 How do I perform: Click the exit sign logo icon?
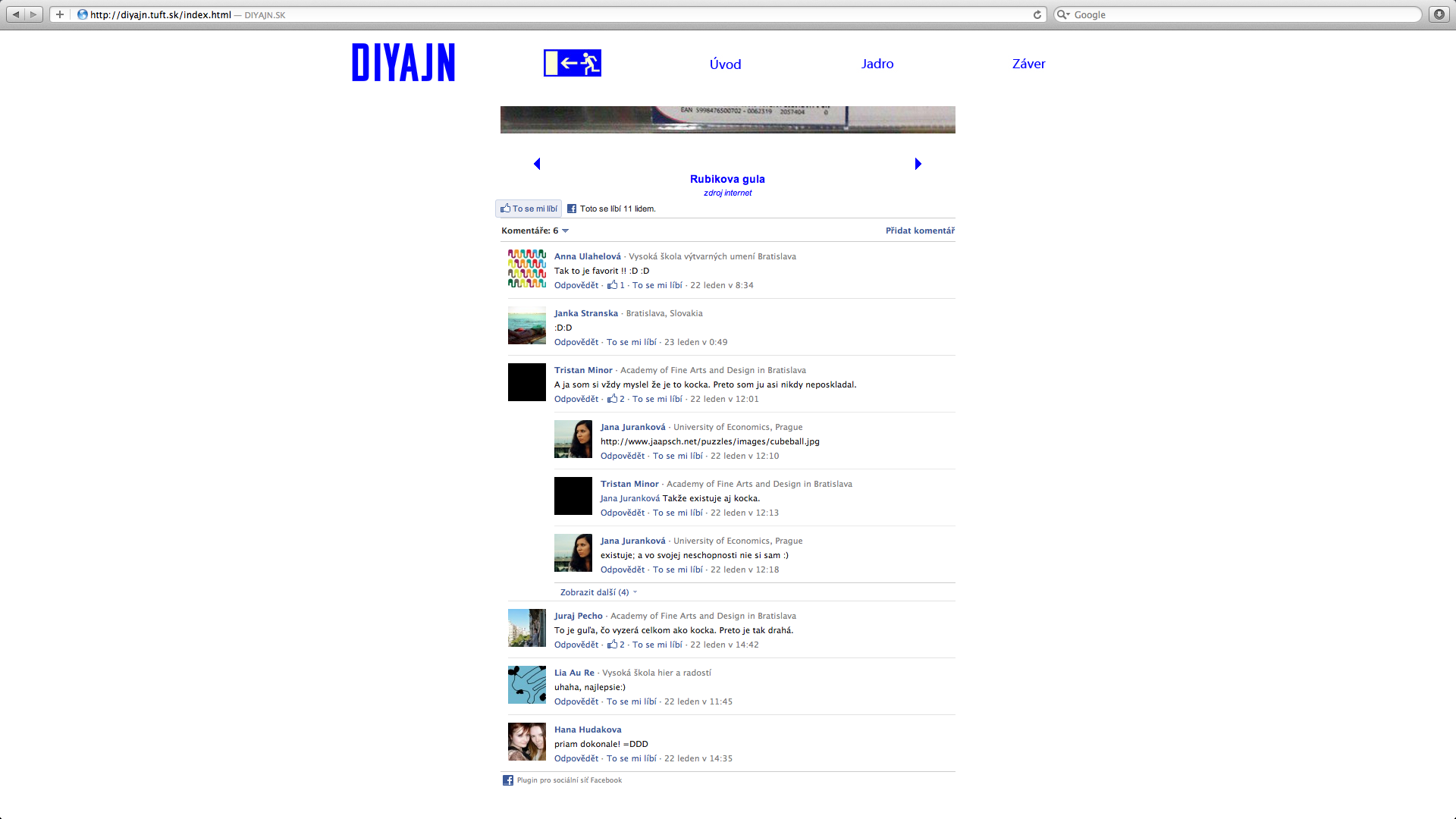pyautogui.click(x=573, y=63)
